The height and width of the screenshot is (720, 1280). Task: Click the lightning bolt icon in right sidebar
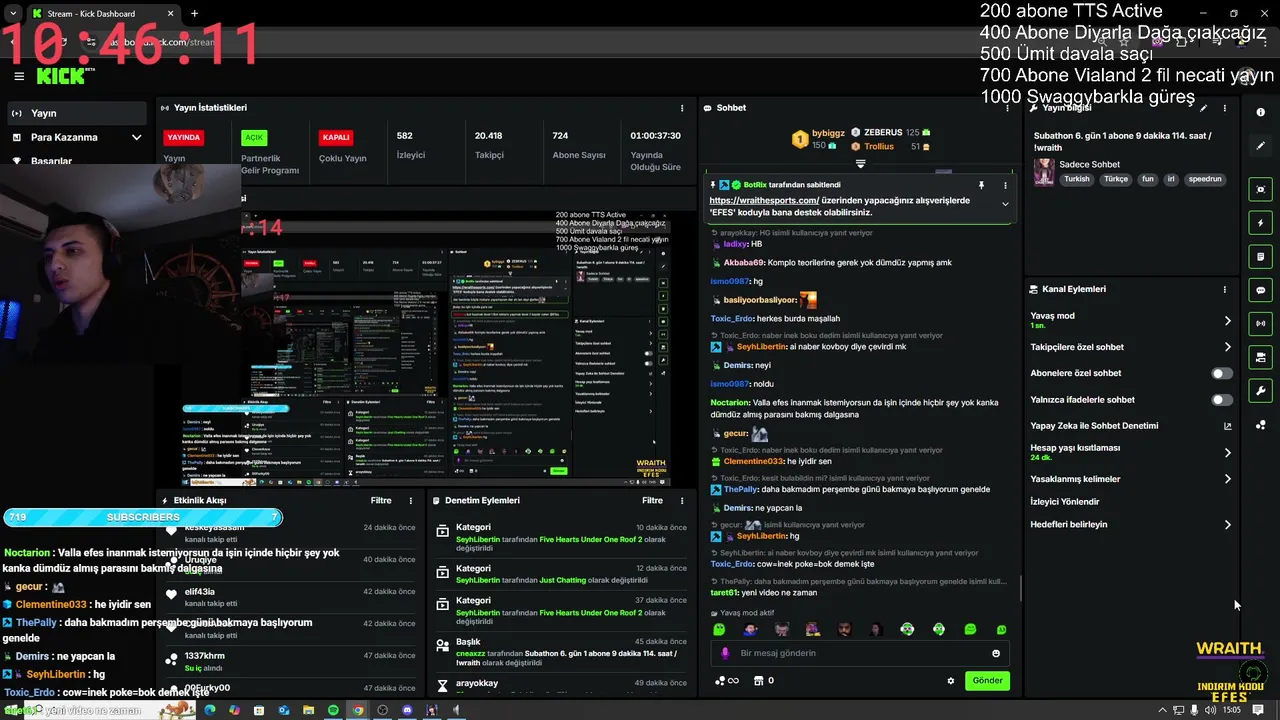click(x=1260, y=223)
